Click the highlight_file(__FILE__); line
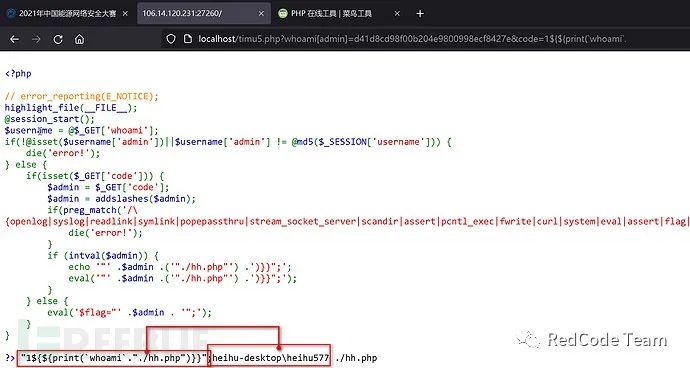The height and width of the screenshot is (368, 690). 71,107
